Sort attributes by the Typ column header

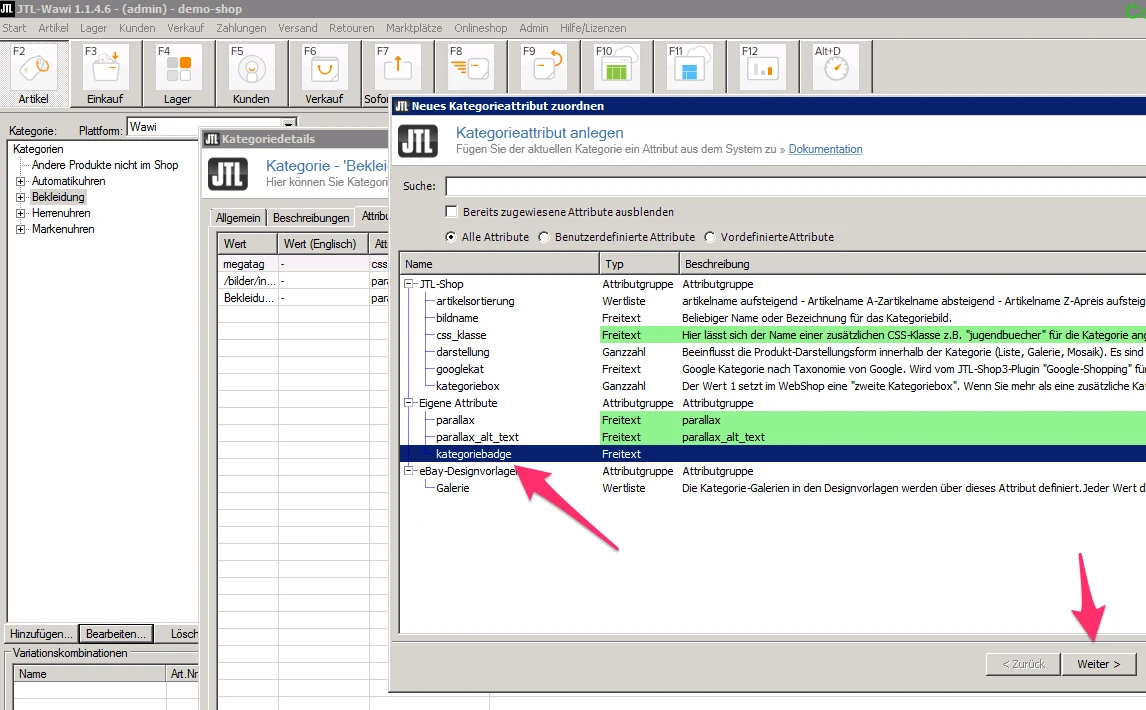(x=640, y=264)
